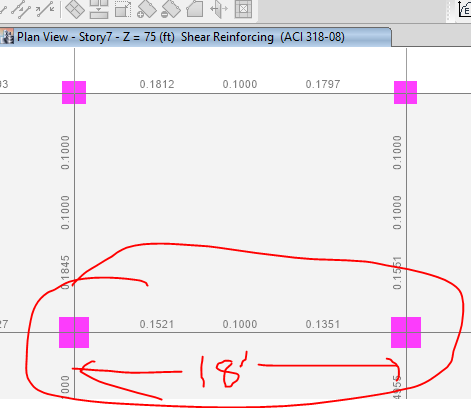Click the dashed rectangle with arrow icon

point(123,9)
